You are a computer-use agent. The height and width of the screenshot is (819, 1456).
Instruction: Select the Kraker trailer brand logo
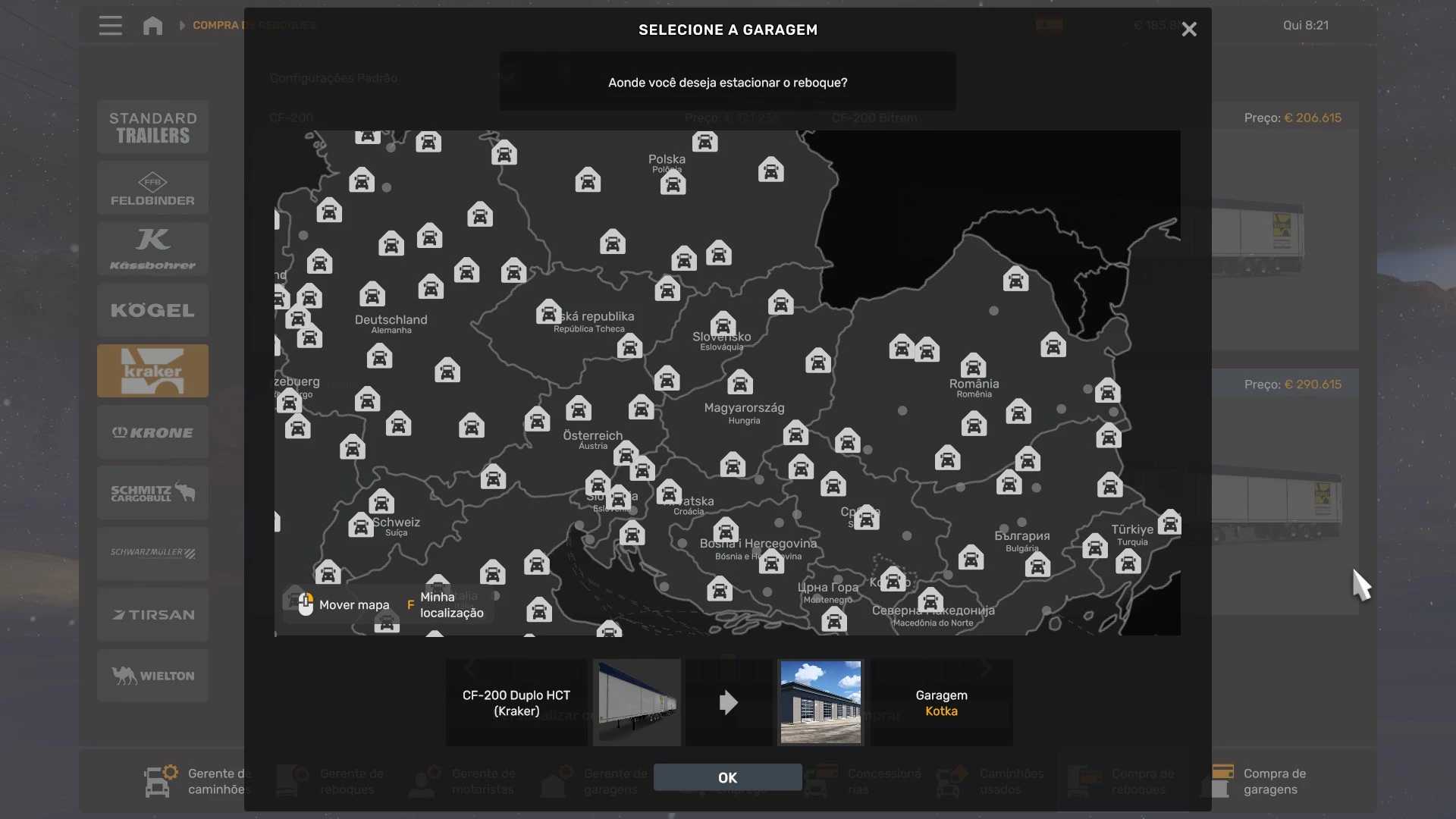click(x=152, y=371)
